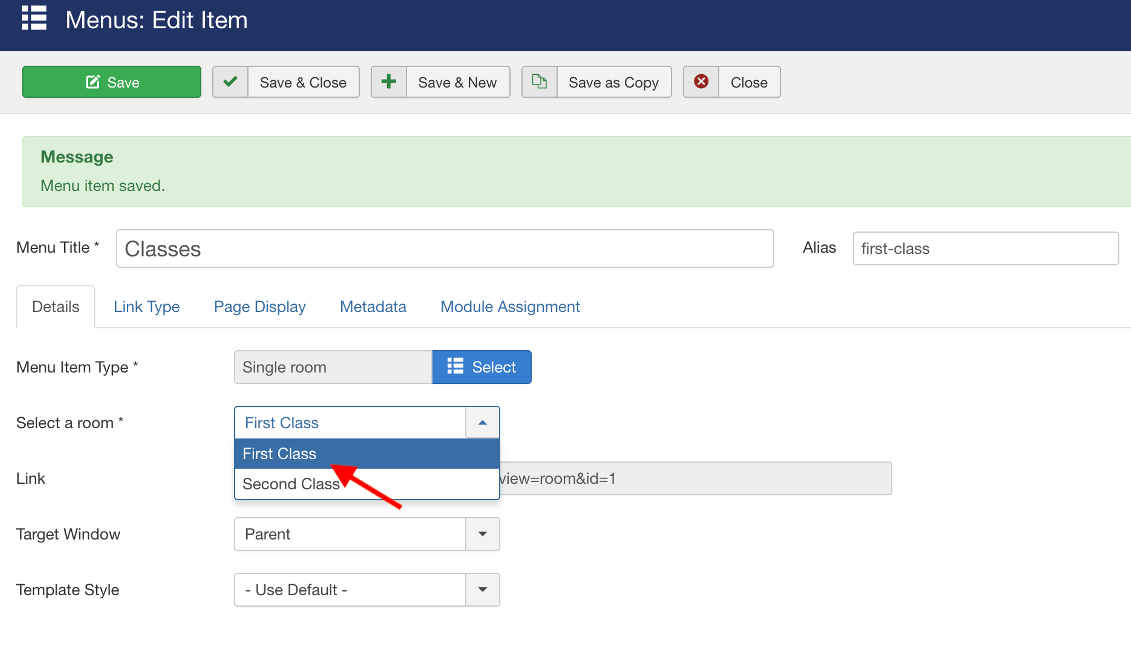The image size is (1131, 646).
Task: Click the copy icon in Save as Copy
Action: pyautogui.click(x=539, y=82)
